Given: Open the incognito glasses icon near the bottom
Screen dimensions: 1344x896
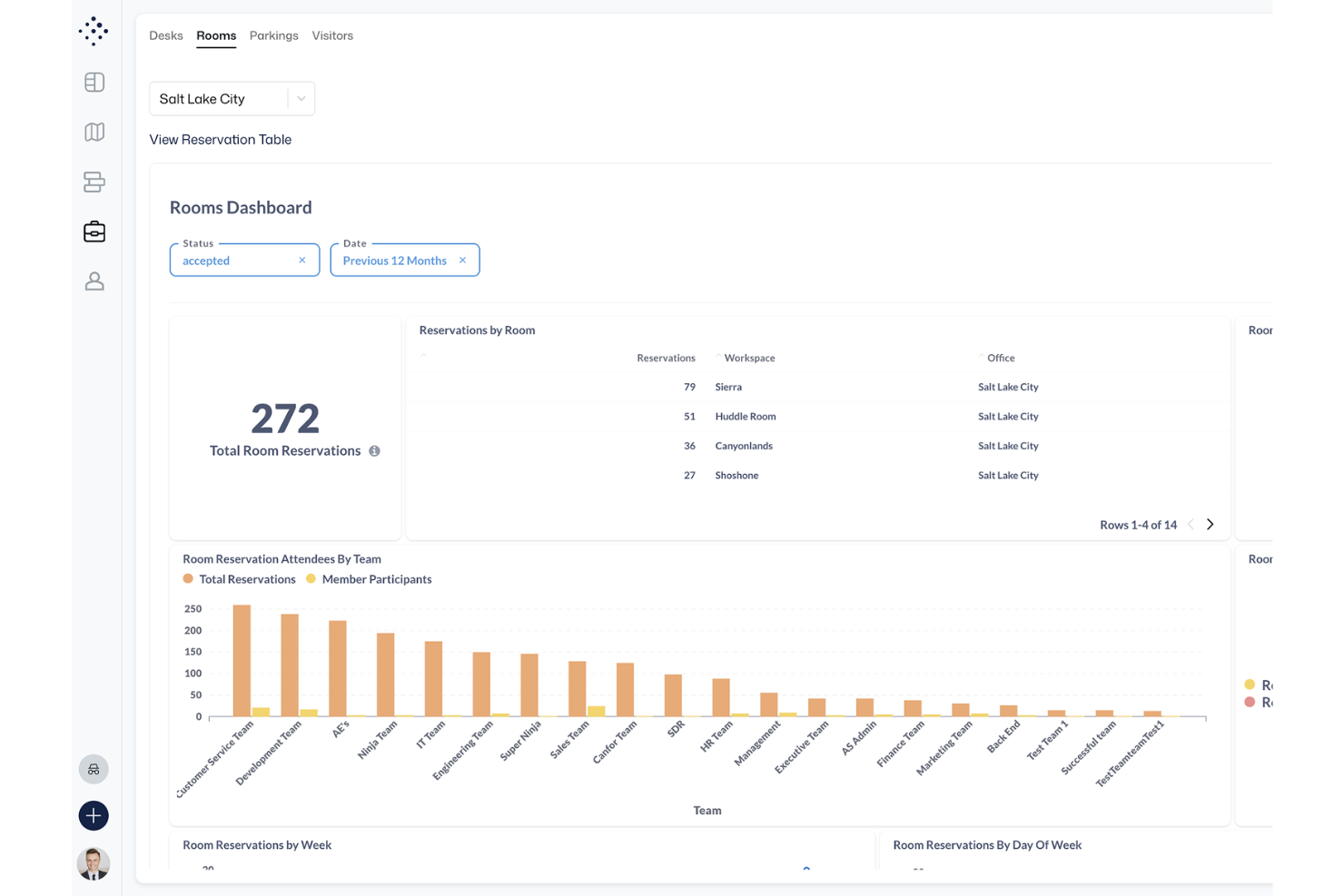Looking at the screenshot, I should (x=94, y=768).
